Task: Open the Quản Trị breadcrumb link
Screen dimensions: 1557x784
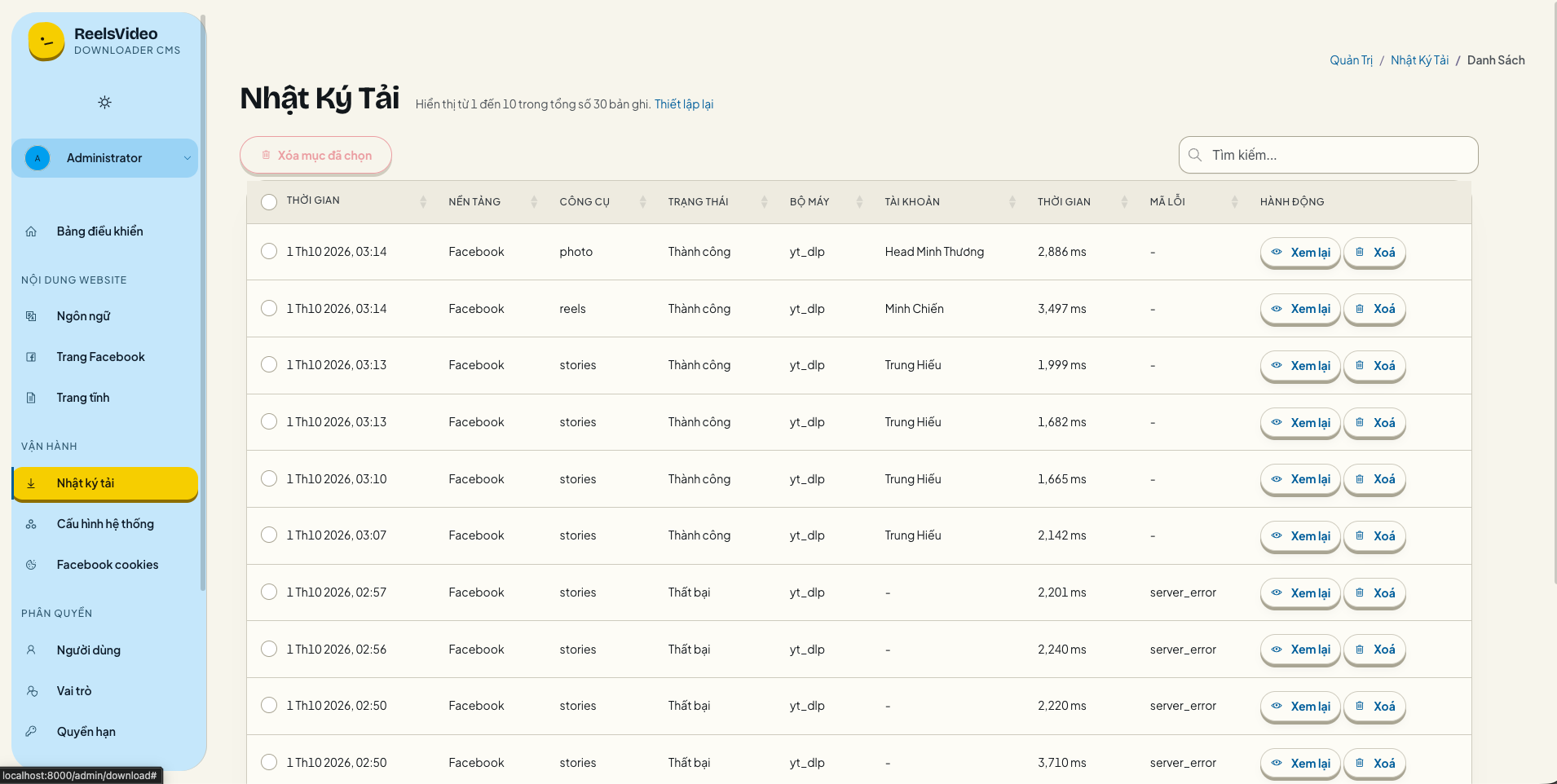Action: (x=1352, y=60)
